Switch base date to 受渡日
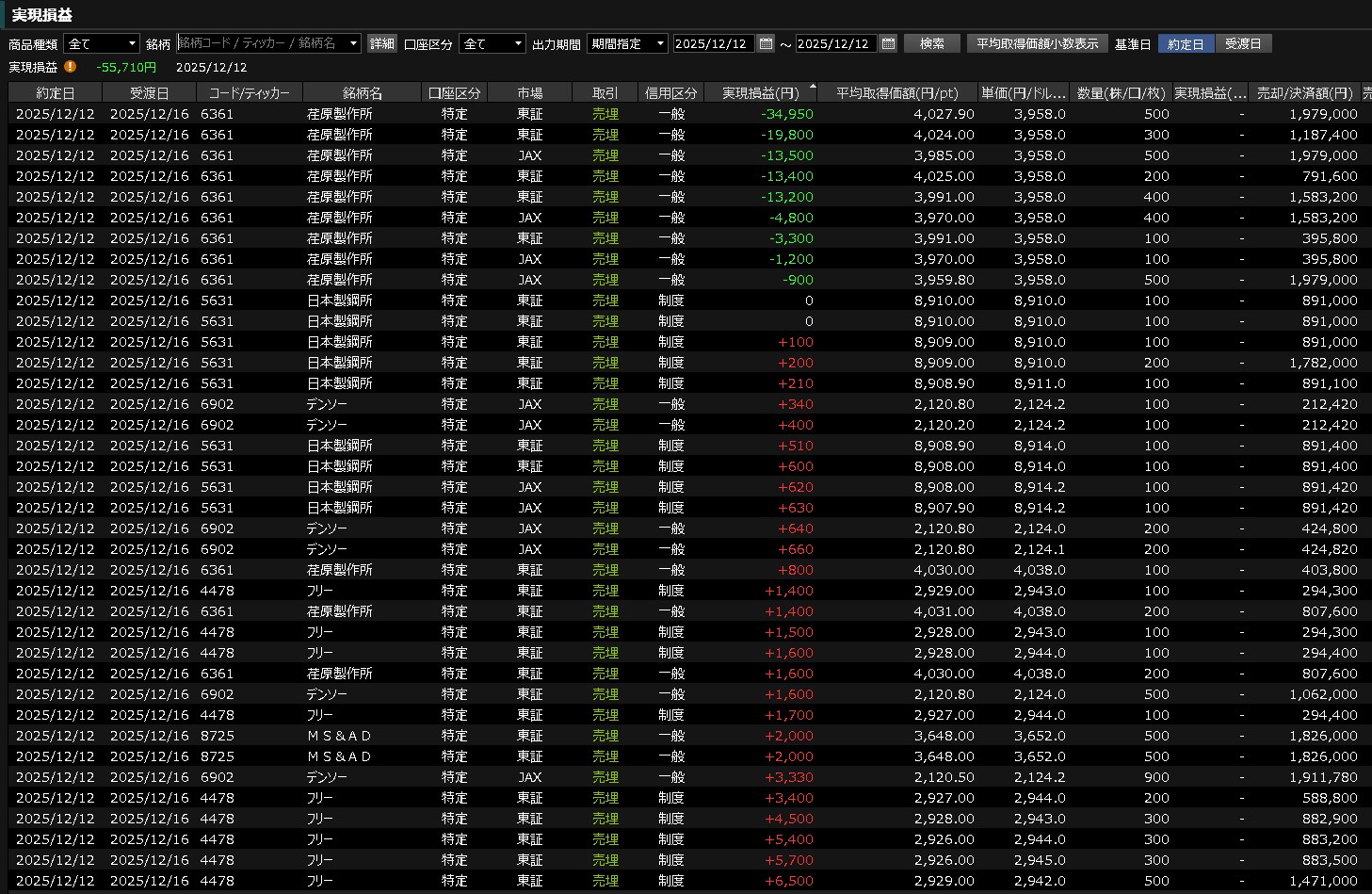This screenshot has width=1372, height=894. pos(1243,44)
